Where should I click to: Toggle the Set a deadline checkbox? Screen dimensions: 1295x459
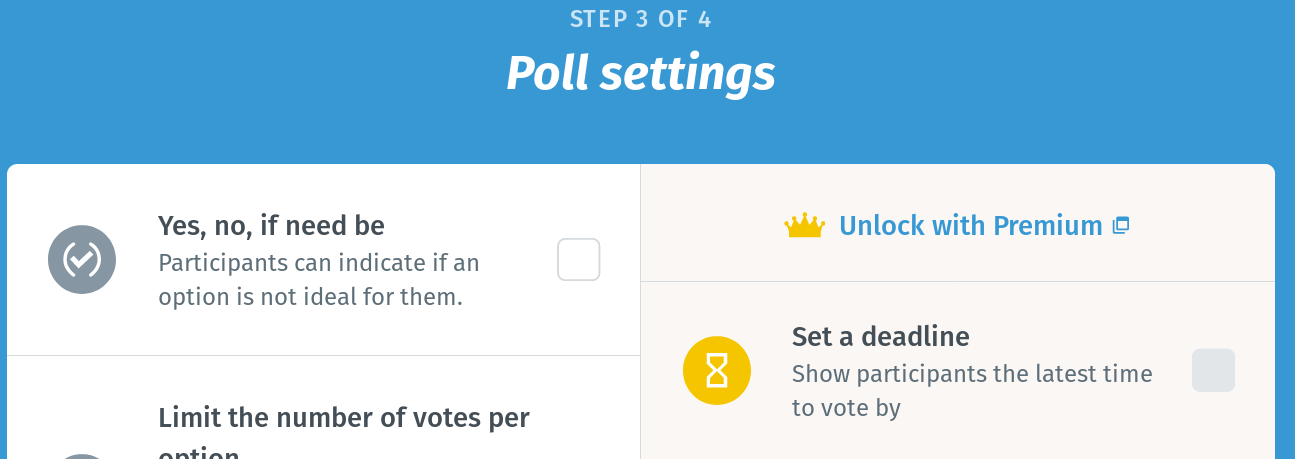(x=1213, y=370)
